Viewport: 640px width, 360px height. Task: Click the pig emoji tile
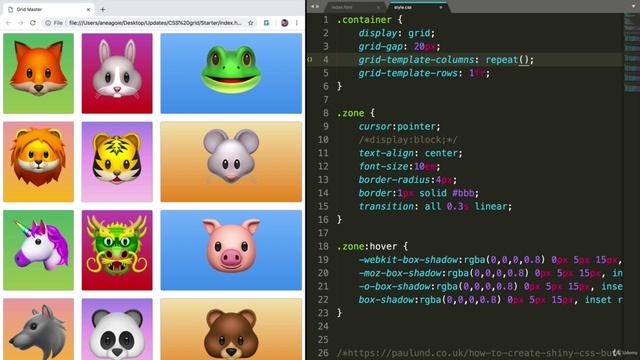(231, 250)
